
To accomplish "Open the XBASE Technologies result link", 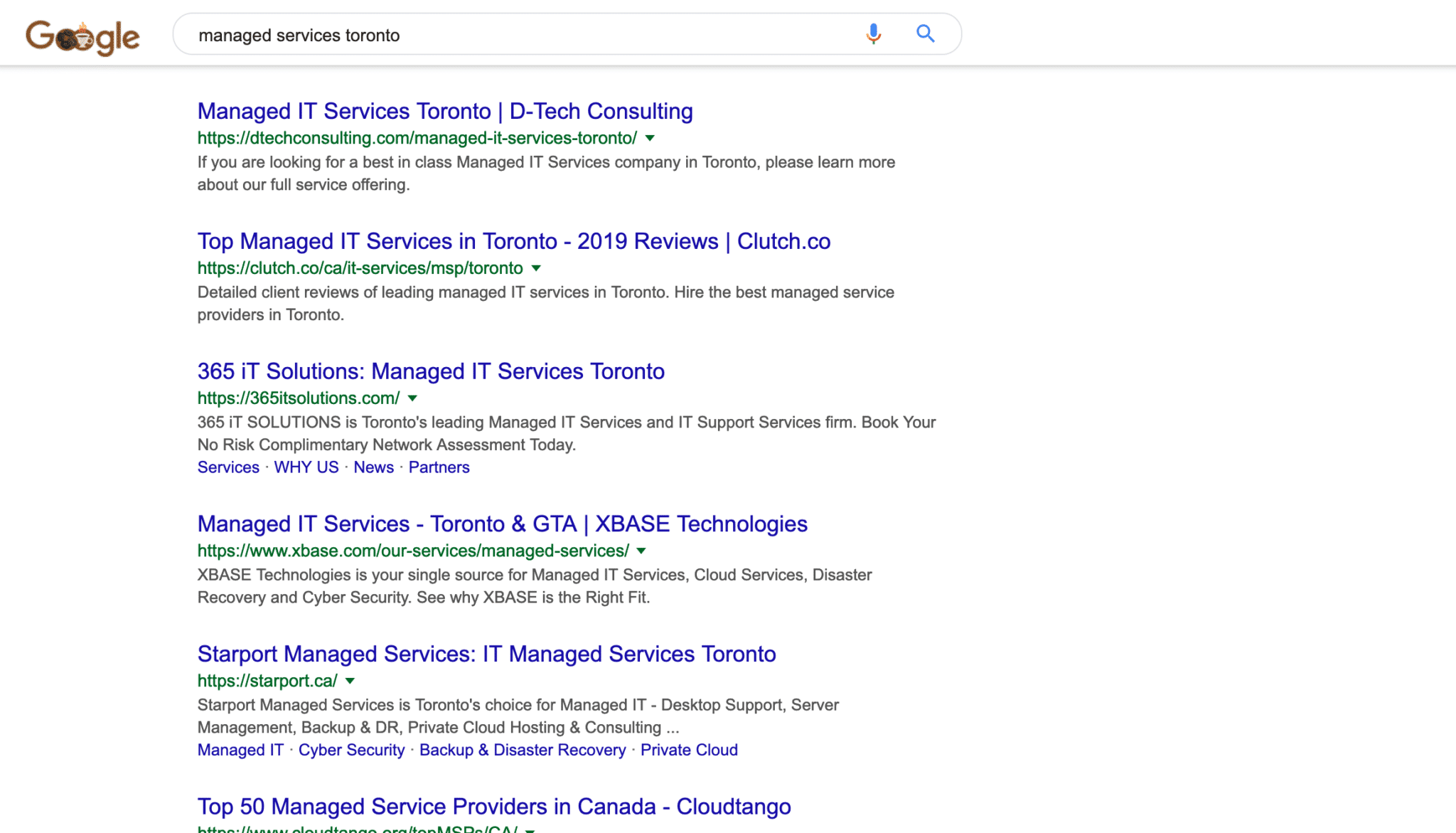I will pos(502,524).
